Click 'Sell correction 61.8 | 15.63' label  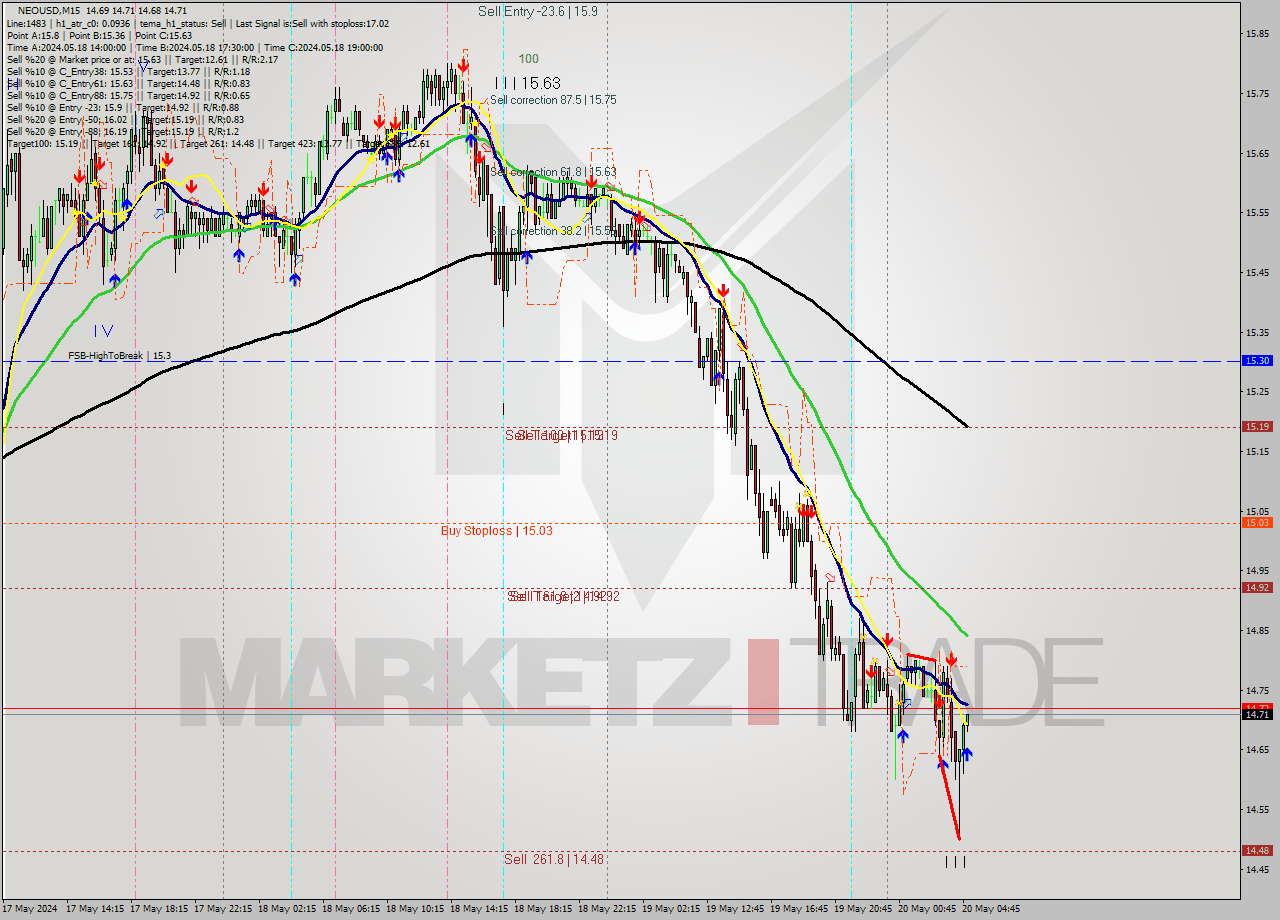coord(553,172)
